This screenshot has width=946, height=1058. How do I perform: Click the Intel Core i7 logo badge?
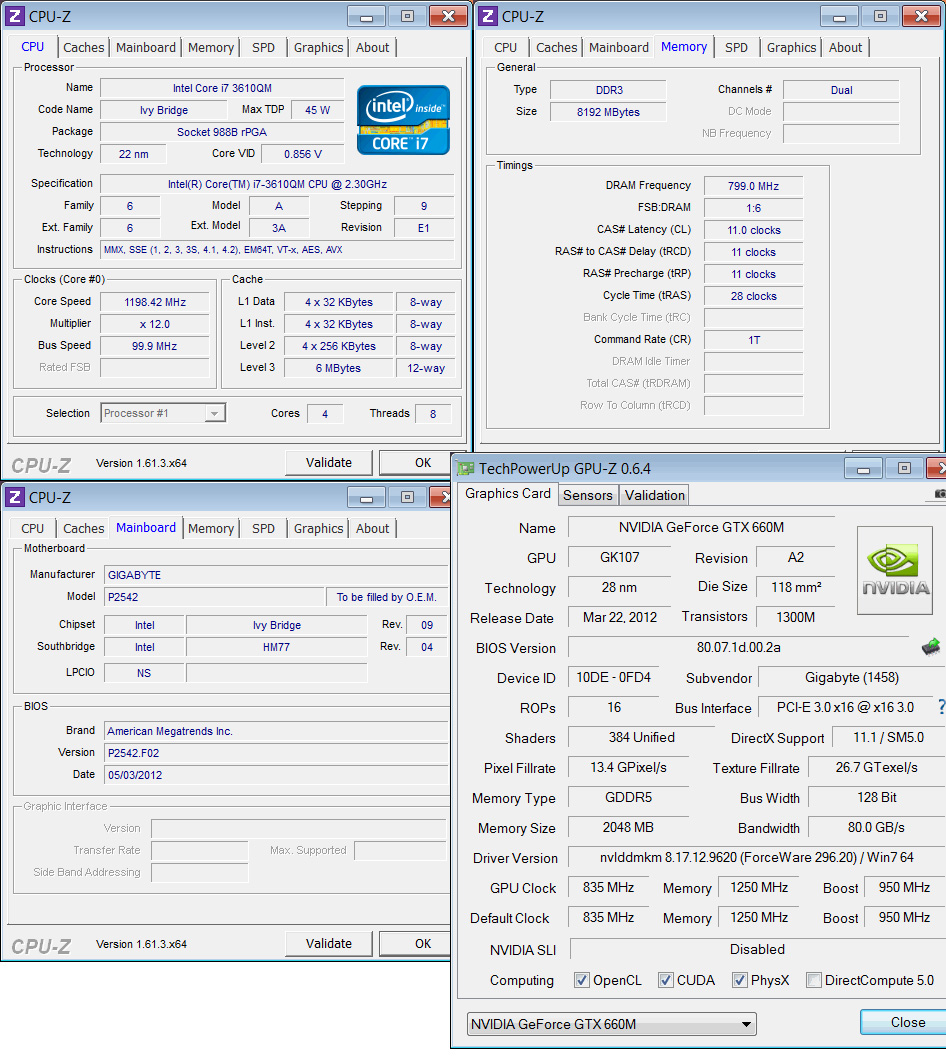(403, 120)
